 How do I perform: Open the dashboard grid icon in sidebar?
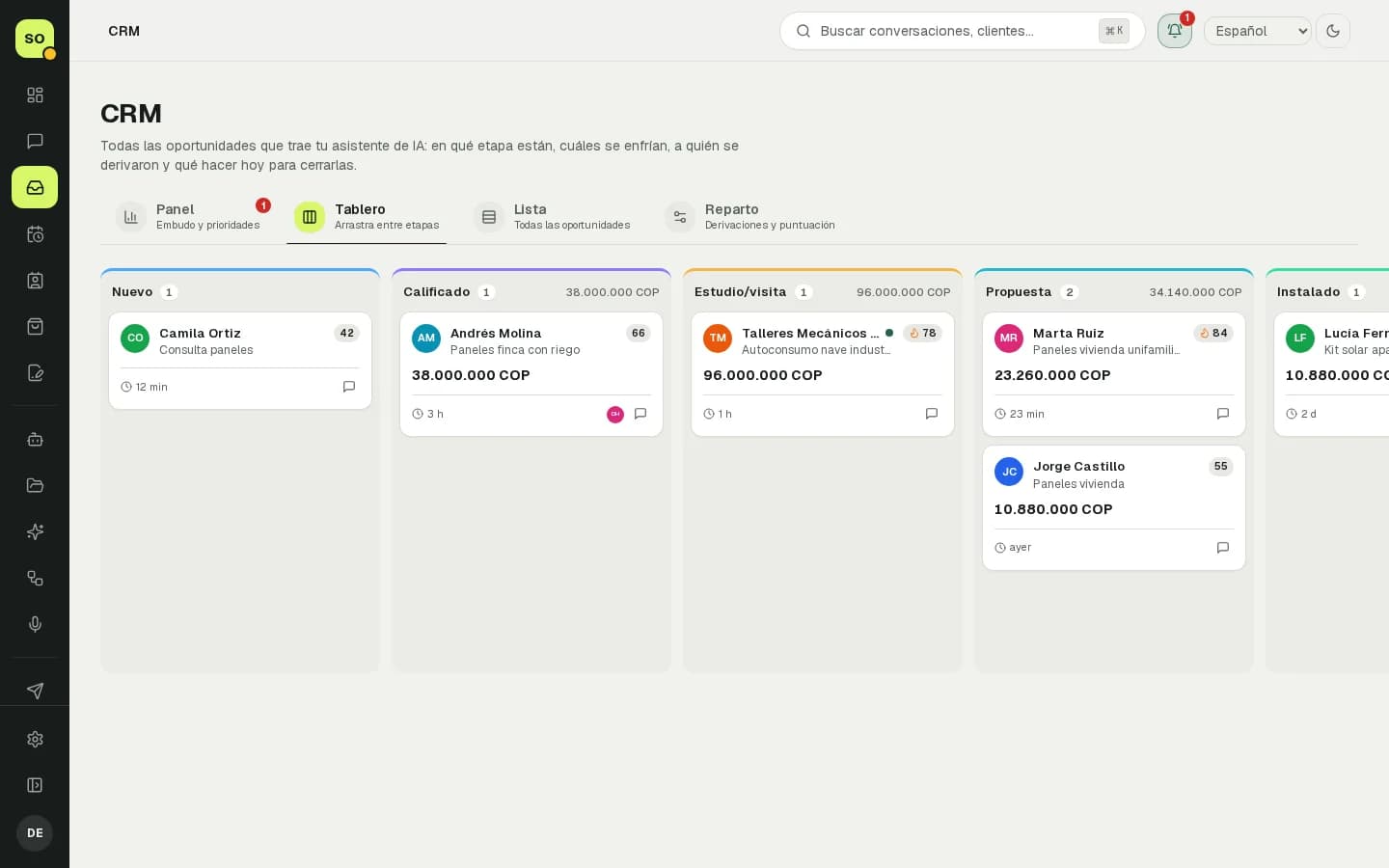(35, 95)
